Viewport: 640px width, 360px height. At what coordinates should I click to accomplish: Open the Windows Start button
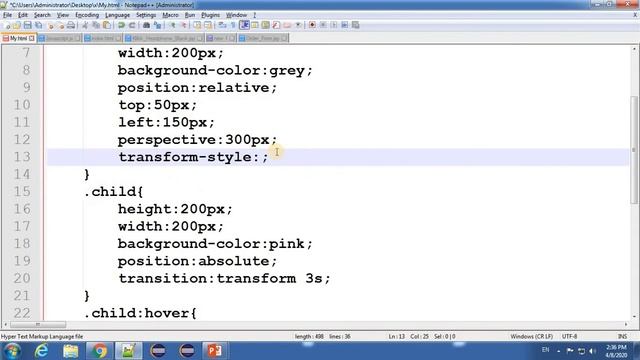tap(12, 351)
